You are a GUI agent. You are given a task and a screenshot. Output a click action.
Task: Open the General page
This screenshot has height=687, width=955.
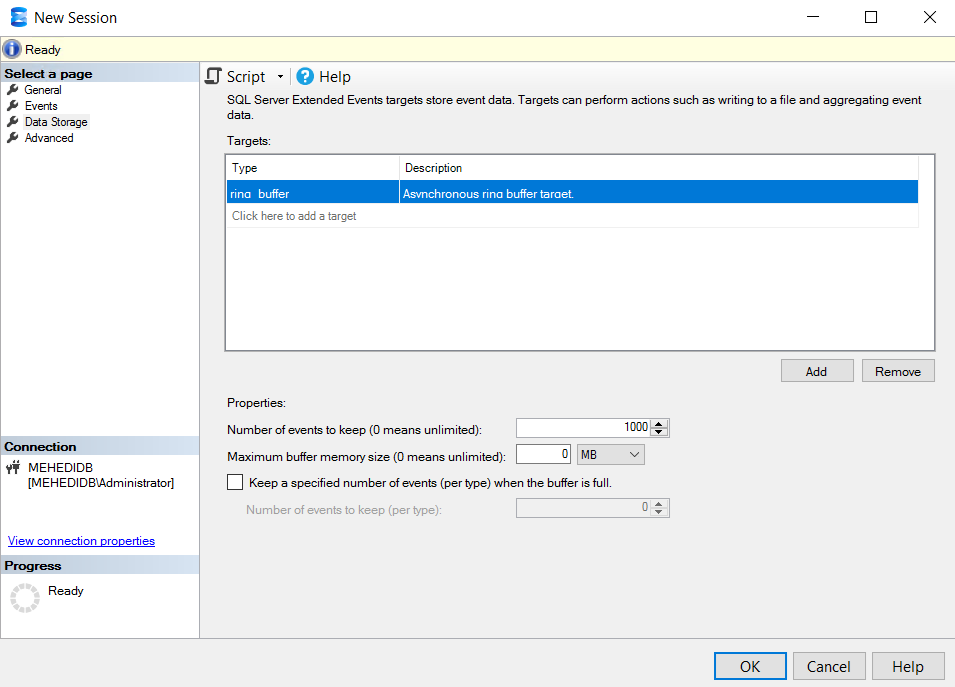click(x=43, y=90)
